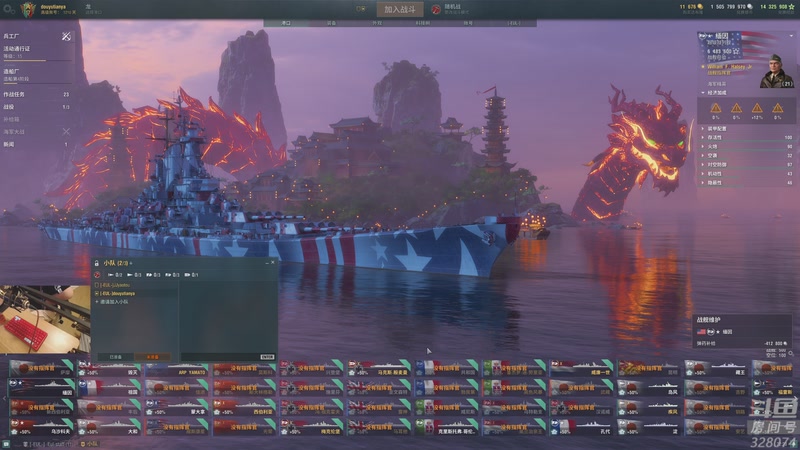Expand the 火炮 stat row

[746, 146]
